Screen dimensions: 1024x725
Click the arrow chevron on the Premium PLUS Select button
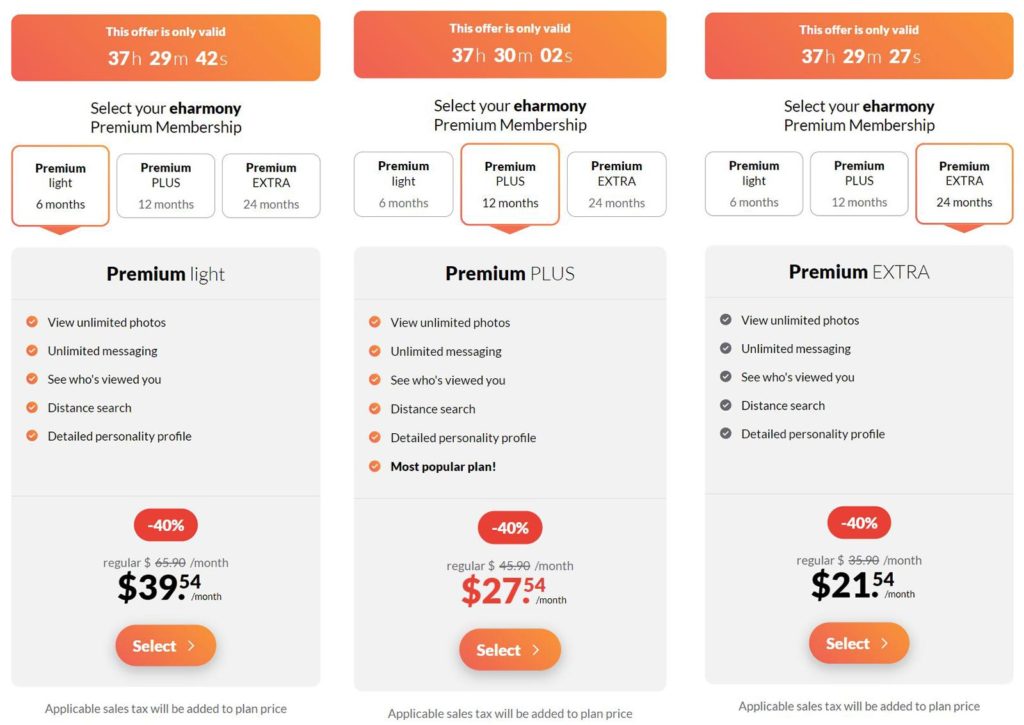coord(536,650)
